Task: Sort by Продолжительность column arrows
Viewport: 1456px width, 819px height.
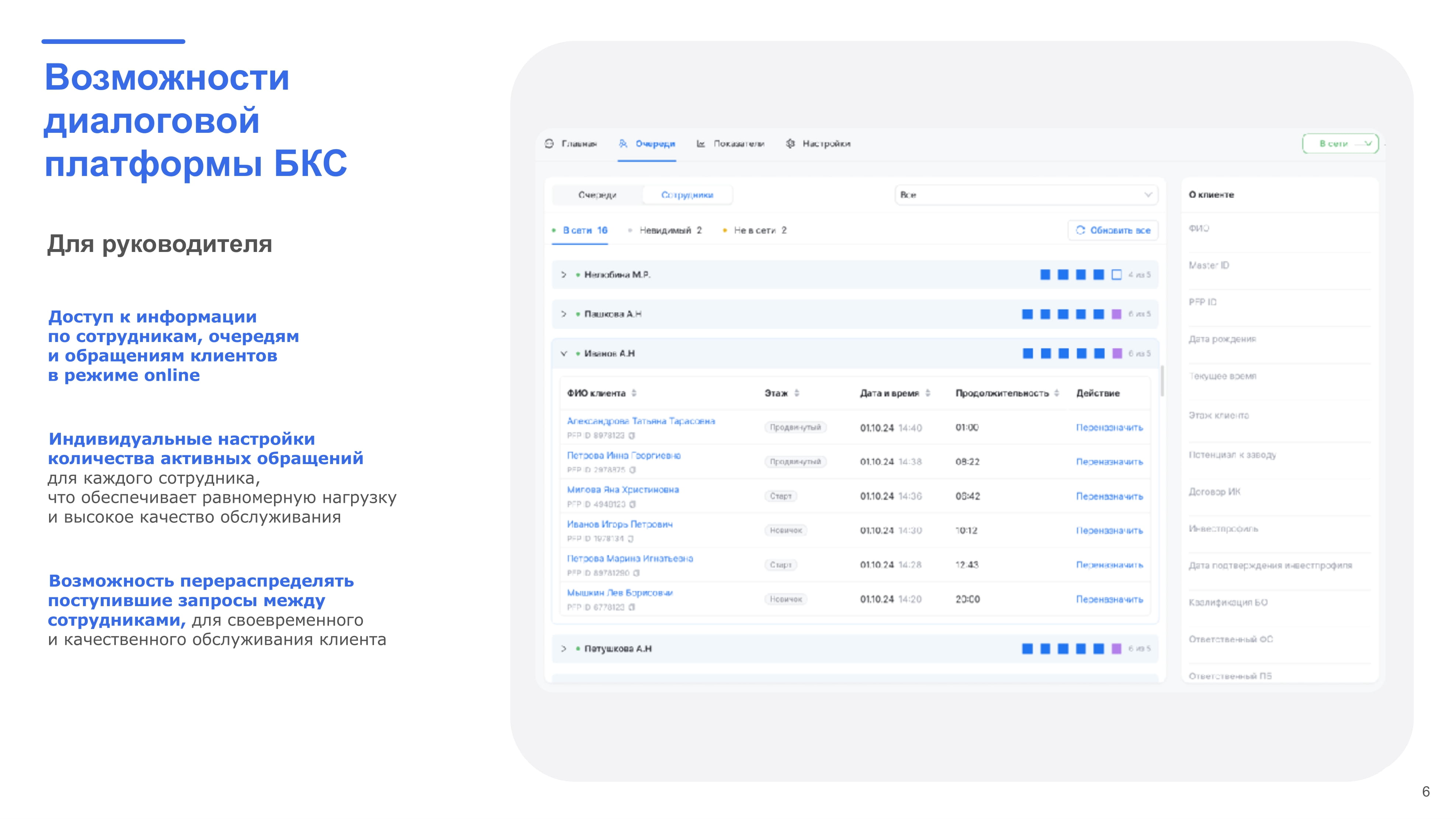Action: (x=1056, y=393)
